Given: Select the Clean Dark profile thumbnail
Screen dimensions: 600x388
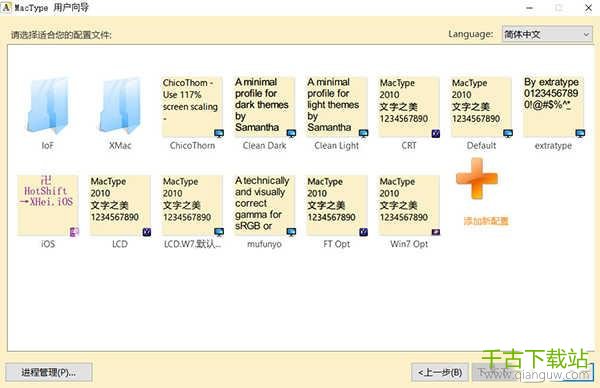Looking at the screenshot, I should pyautogui.click(x=264, y=107).
